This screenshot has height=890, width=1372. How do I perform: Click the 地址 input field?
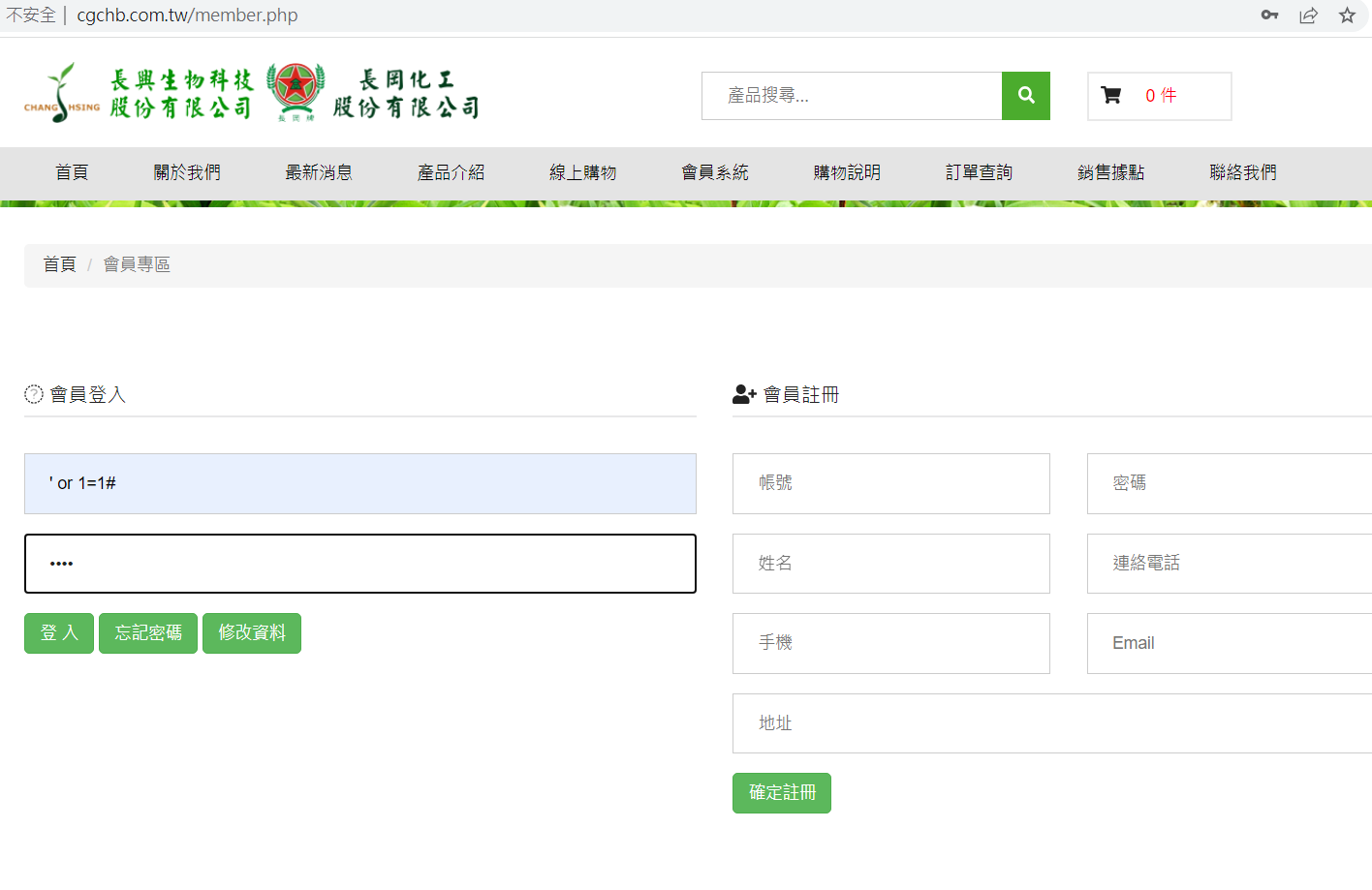click(x=1052, y=723)
